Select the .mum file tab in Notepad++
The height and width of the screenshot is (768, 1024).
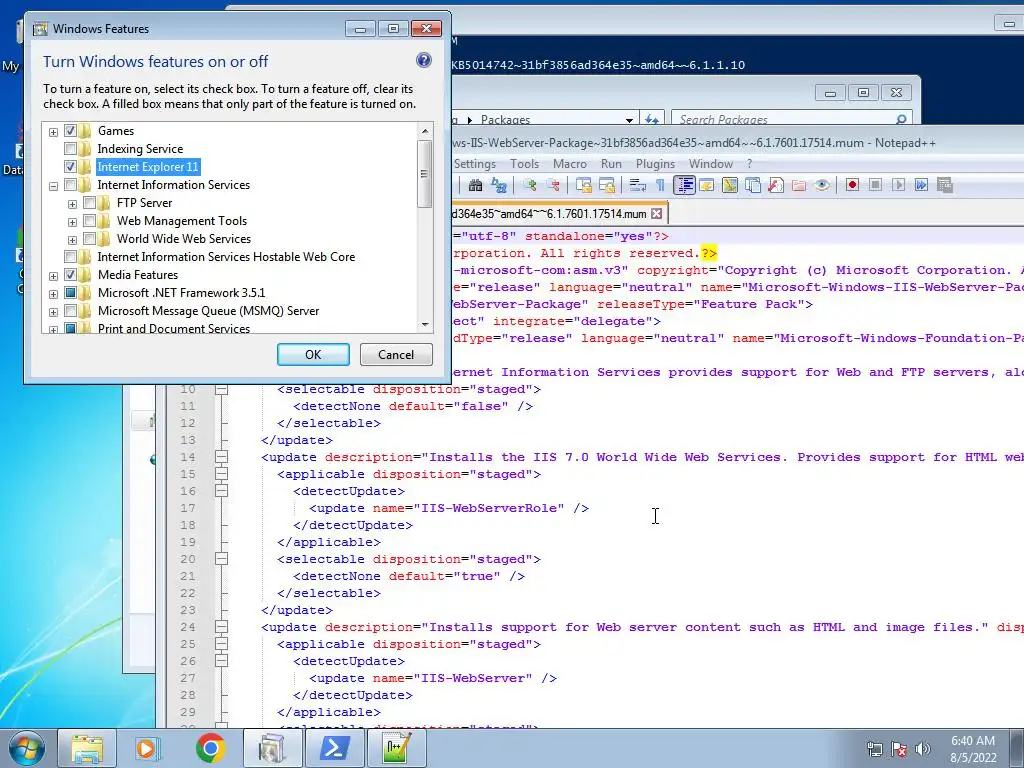pos(550,214)
